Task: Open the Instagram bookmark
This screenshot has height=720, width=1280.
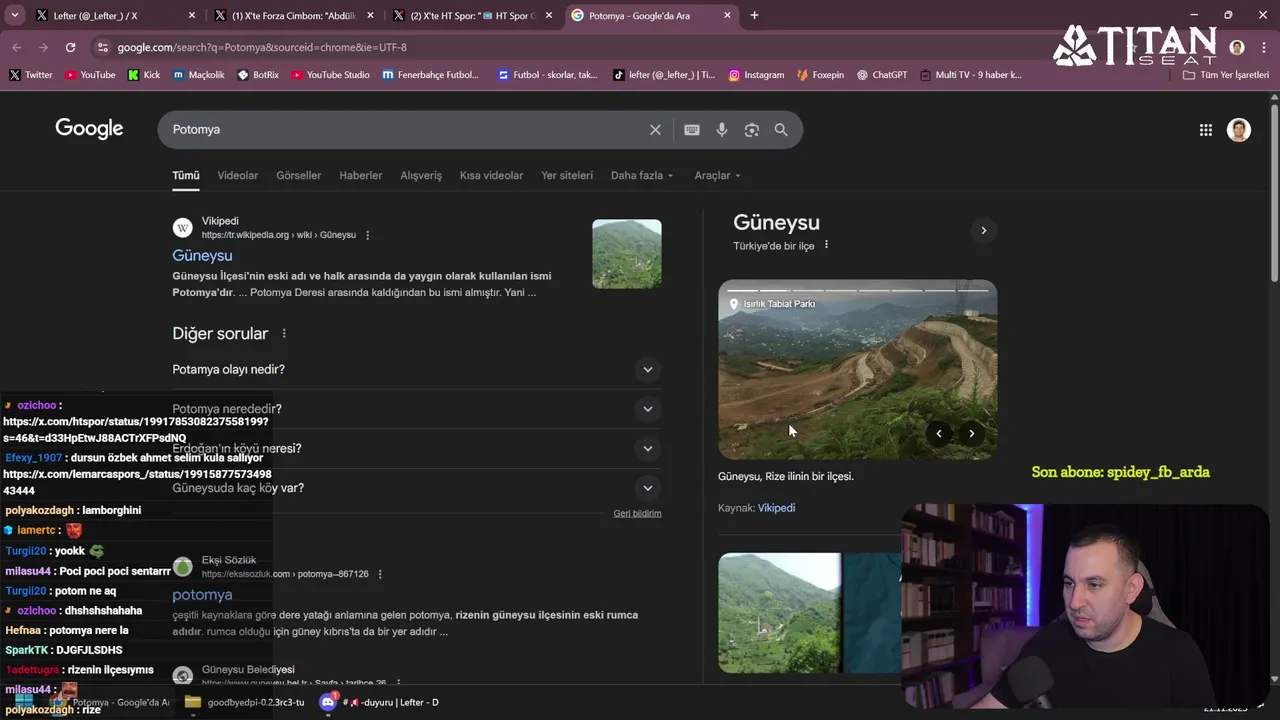Action: (756, 75)
